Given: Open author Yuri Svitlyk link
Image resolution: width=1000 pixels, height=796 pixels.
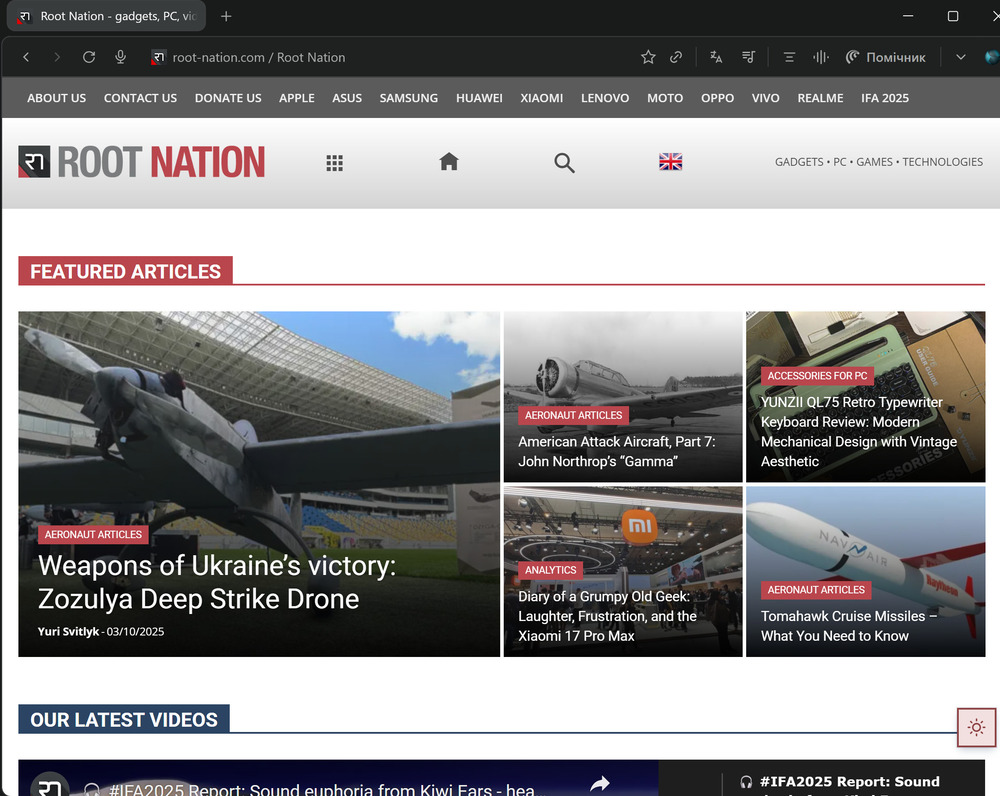Looking at the screenshot, I should click(x=68, y=631).
